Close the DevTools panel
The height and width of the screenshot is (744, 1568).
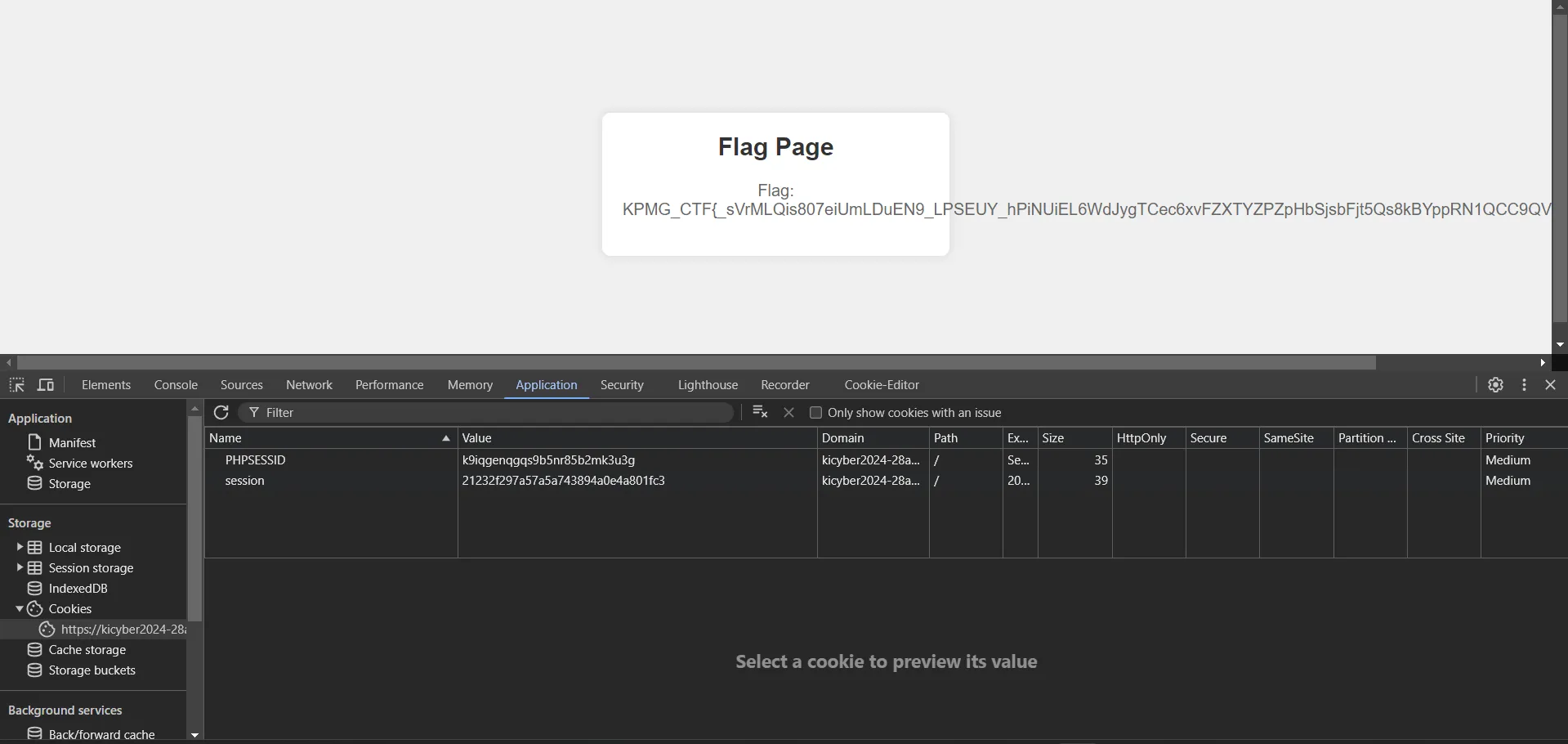coord(1551,385)
